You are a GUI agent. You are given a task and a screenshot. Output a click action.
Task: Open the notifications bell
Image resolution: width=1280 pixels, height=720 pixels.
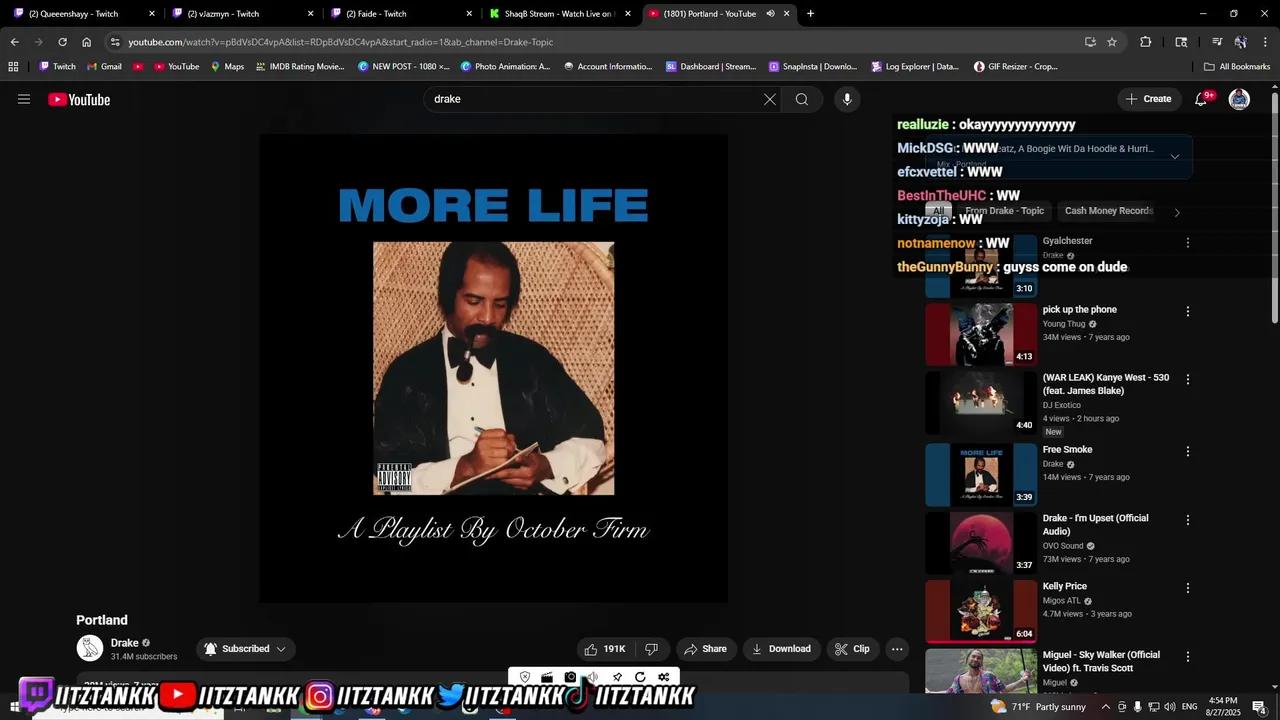pyautogui.click(x=1200, y=99)
